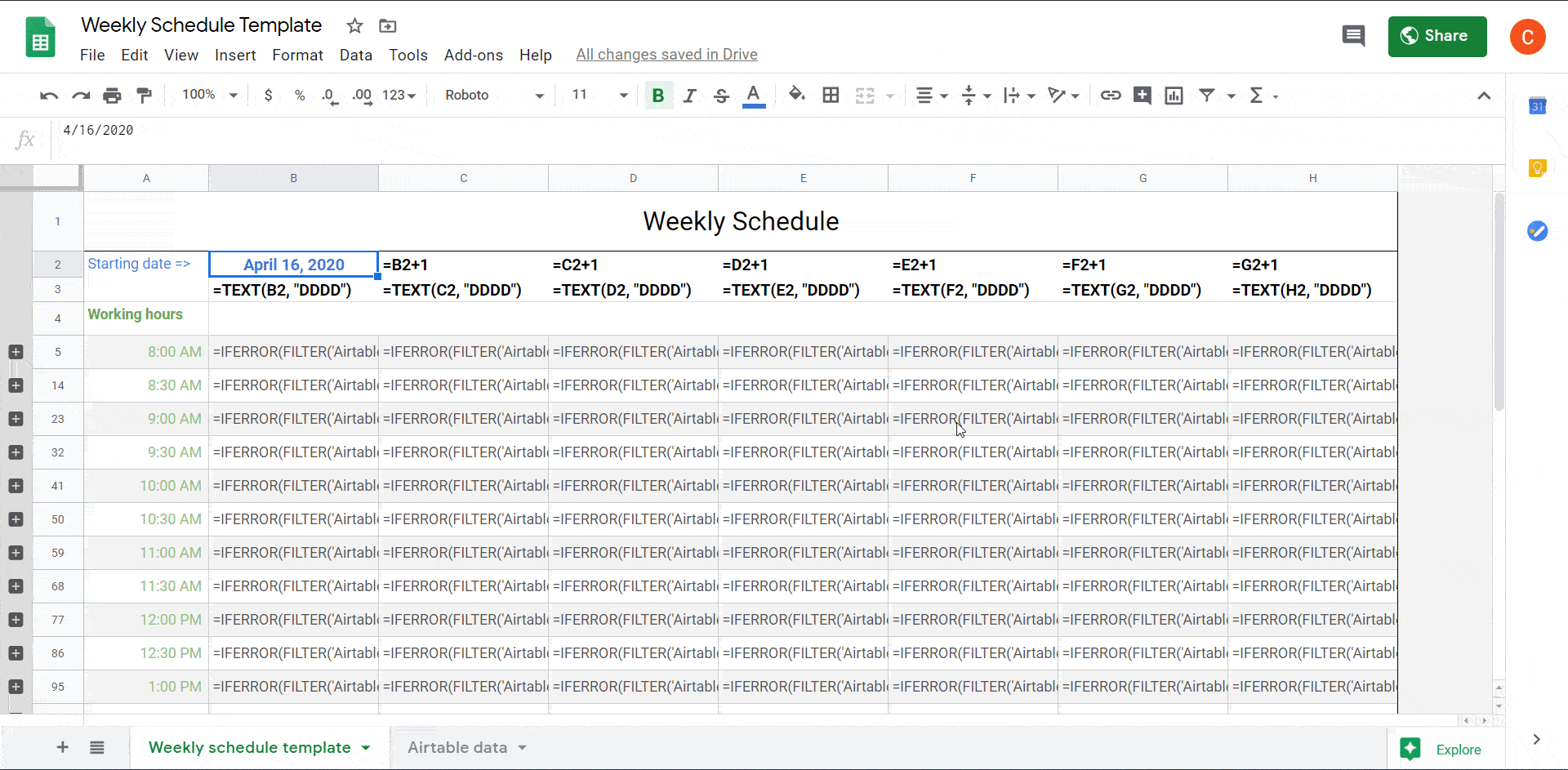Open the Format menu

click(x=297, y=55)
